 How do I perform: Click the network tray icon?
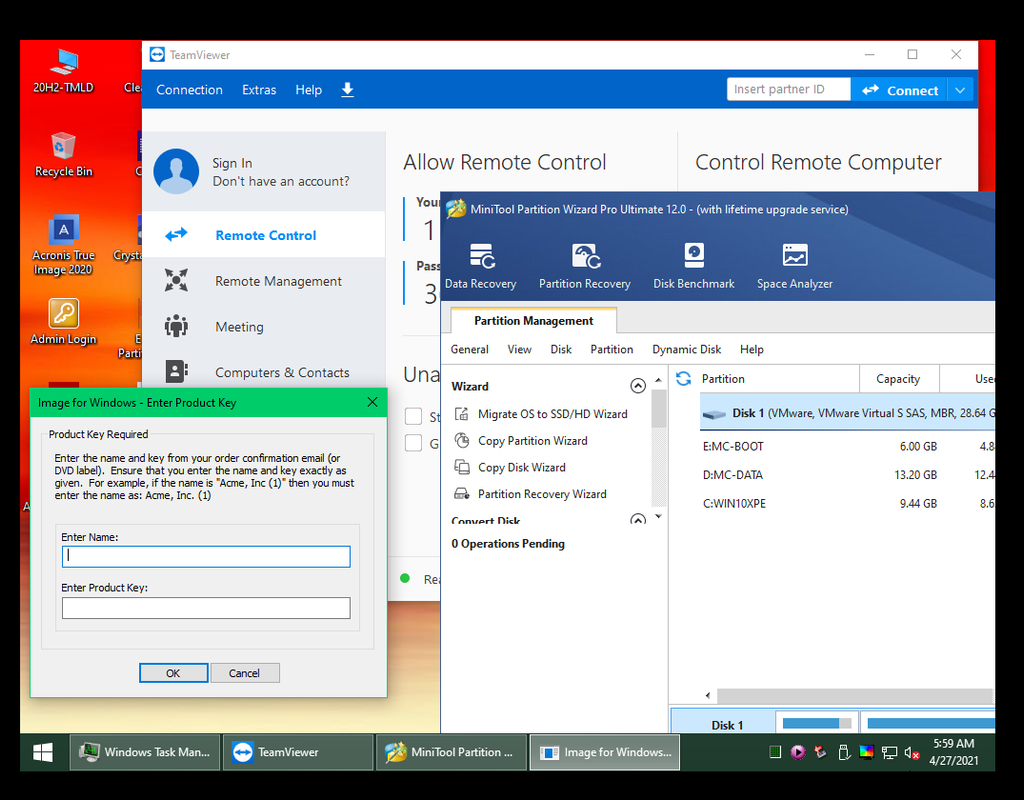point(889,753)
